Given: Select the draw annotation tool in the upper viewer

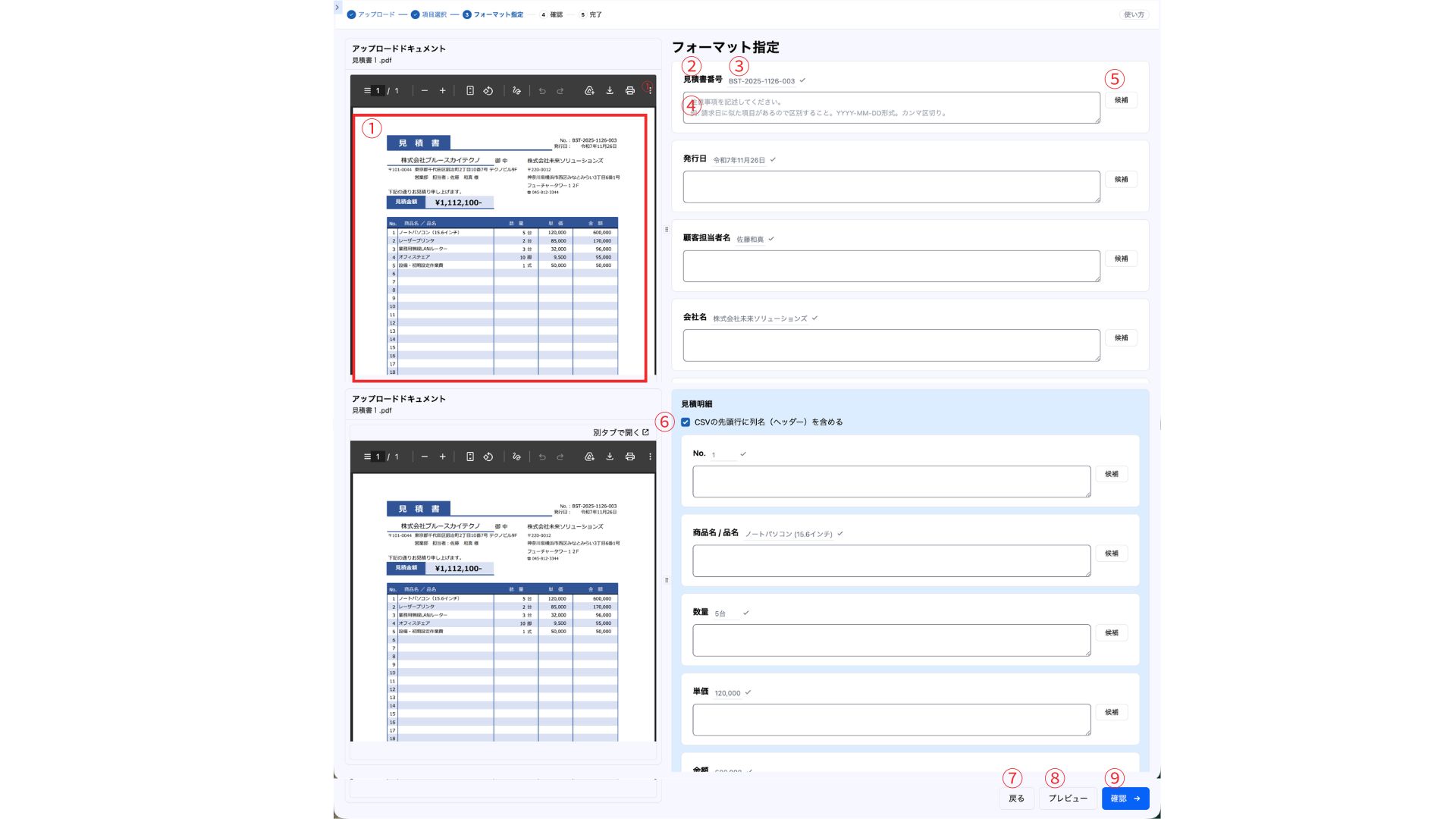Looking at the screenshot, I should click(516, 91).
